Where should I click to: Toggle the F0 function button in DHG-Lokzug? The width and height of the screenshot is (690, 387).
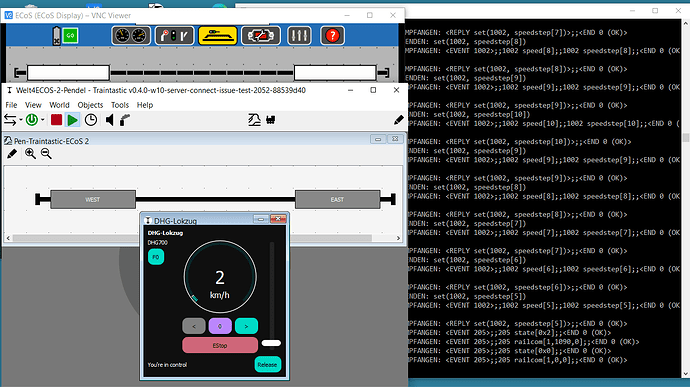coord(156,257)
